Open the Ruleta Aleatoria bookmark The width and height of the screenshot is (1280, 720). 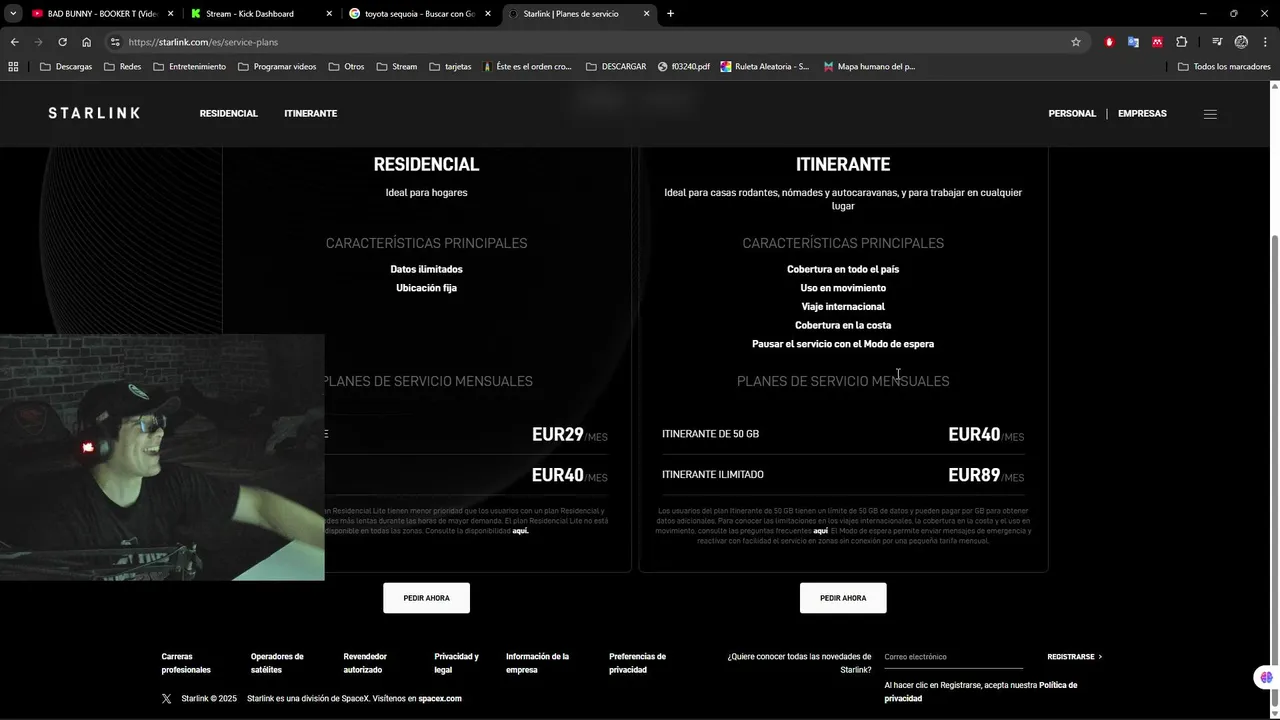click(x=765, y=67)
